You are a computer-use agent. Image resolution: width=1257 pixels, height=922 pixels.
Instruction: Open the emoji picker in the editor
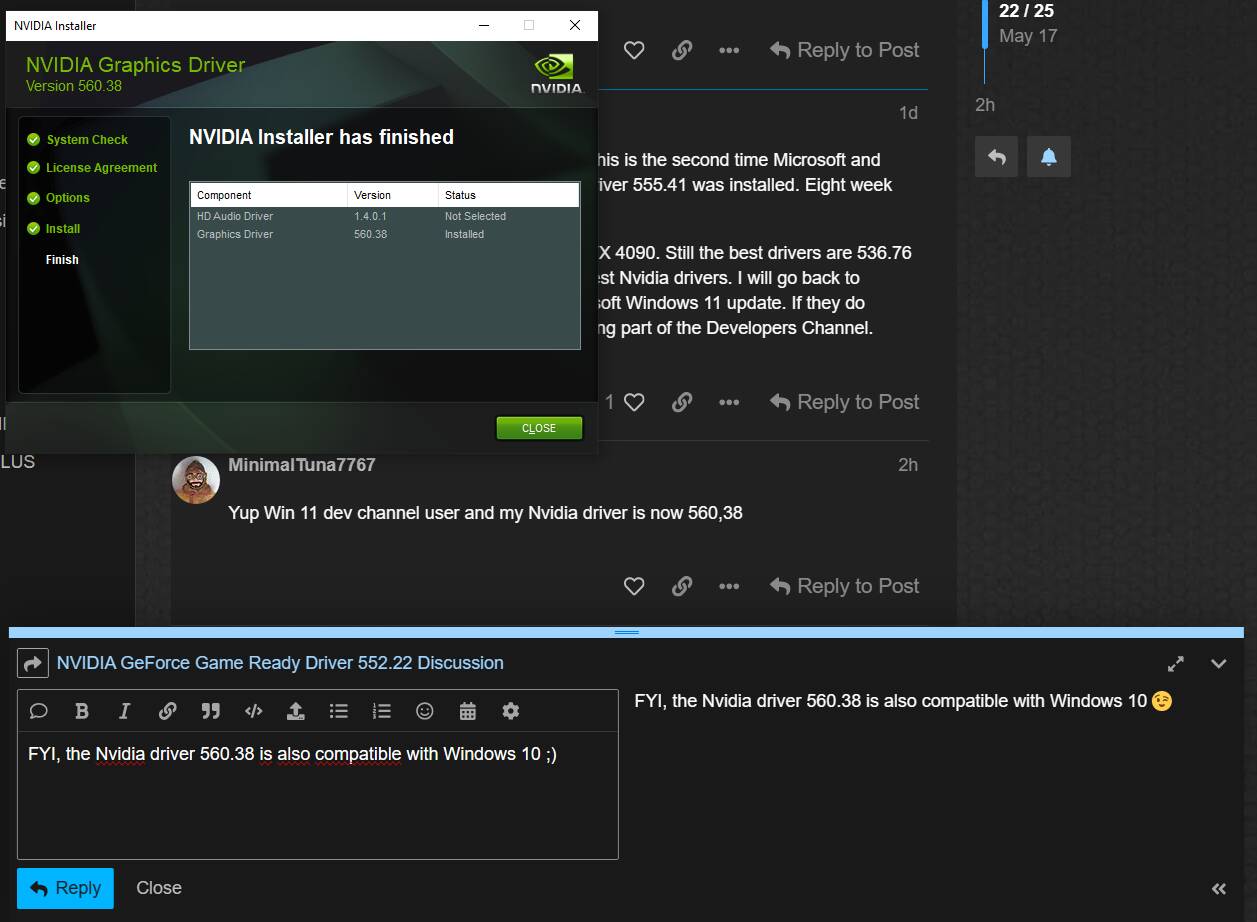tap(424, 711)
